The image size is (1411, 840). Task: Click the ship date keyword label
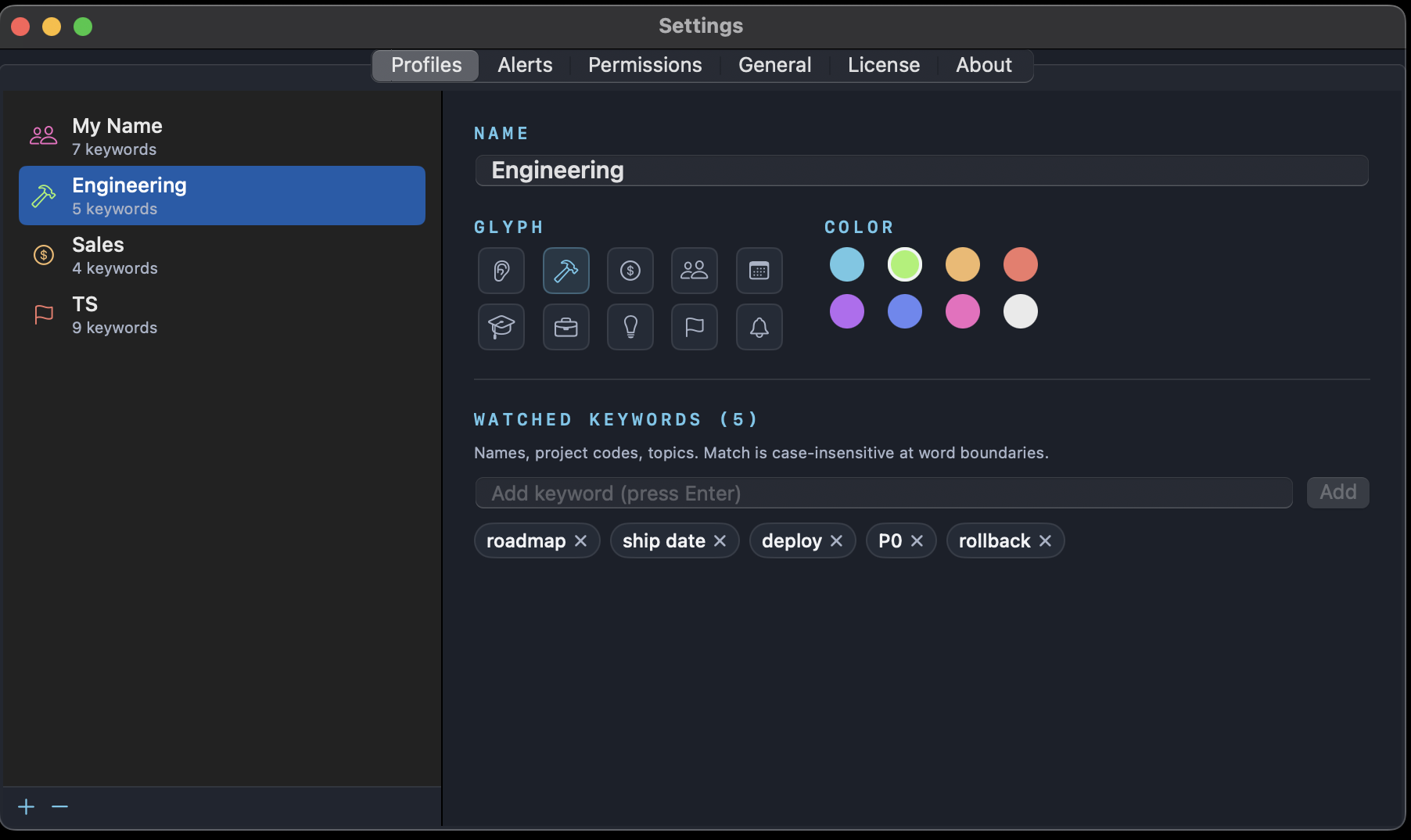664,541
